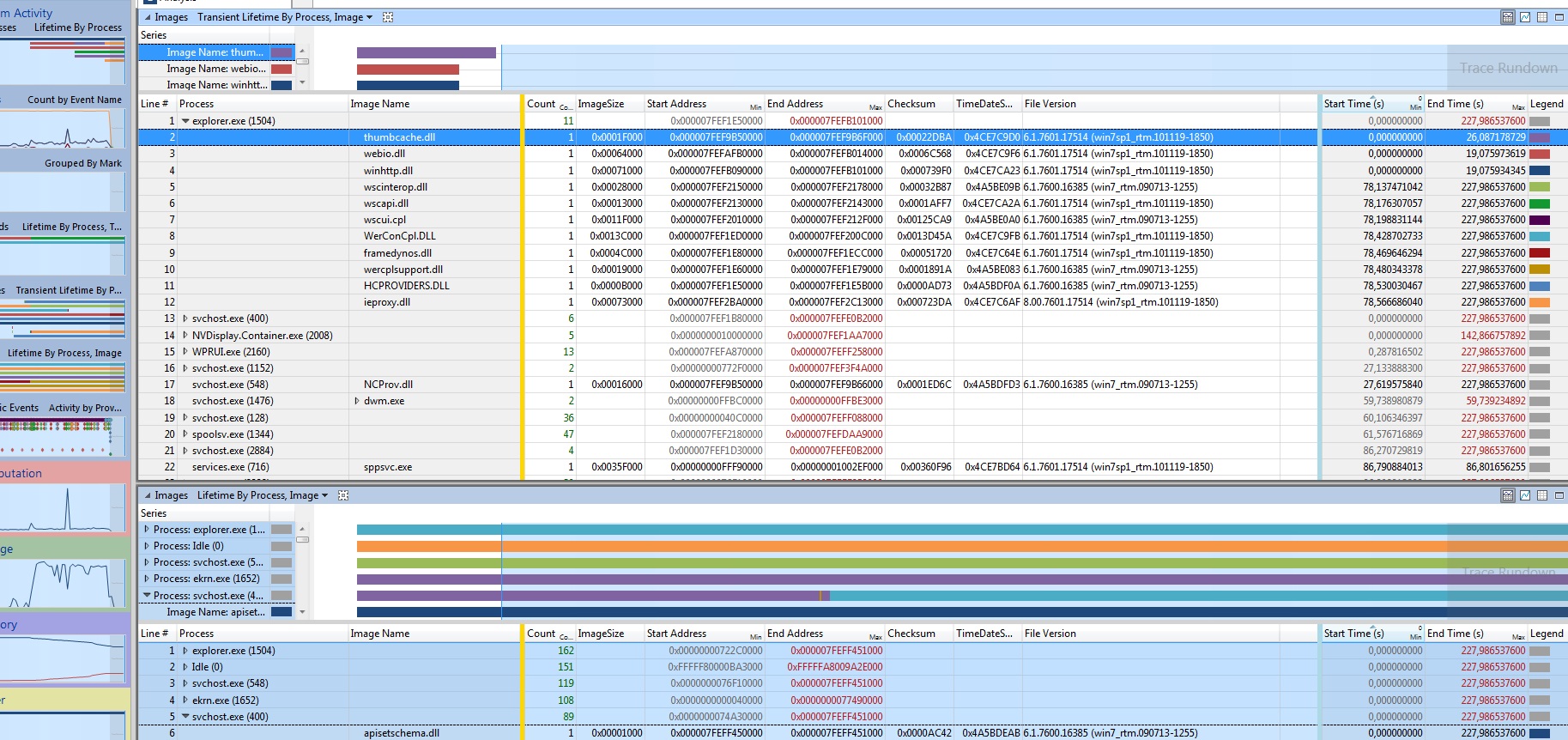Open Count by Event Name graph thumbnail

click(x=63, y=129)
